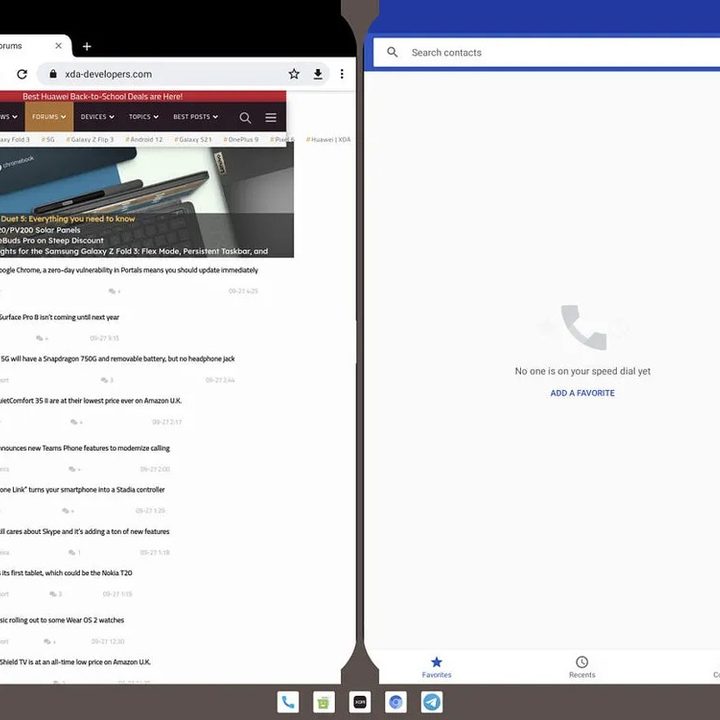The height and width of the screenshot is (720, 720).
Task: Open the #Galaxy S21 tag
Action: tap(193, 139)
